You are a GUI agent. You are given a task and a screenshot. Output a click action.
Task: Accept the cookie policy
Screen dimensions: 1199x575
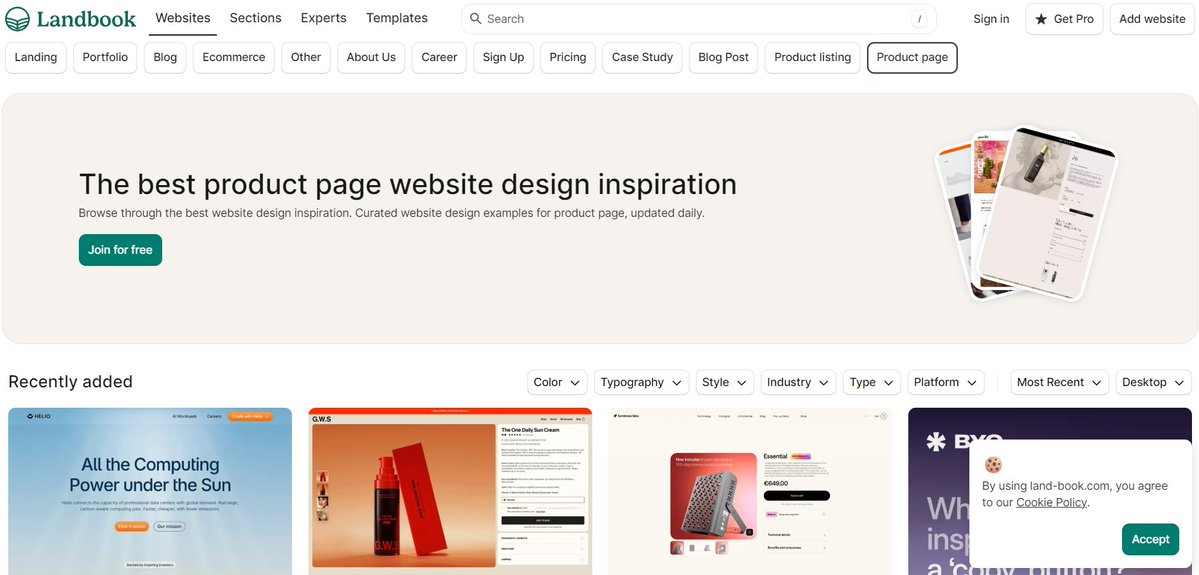click(1150, 539)
